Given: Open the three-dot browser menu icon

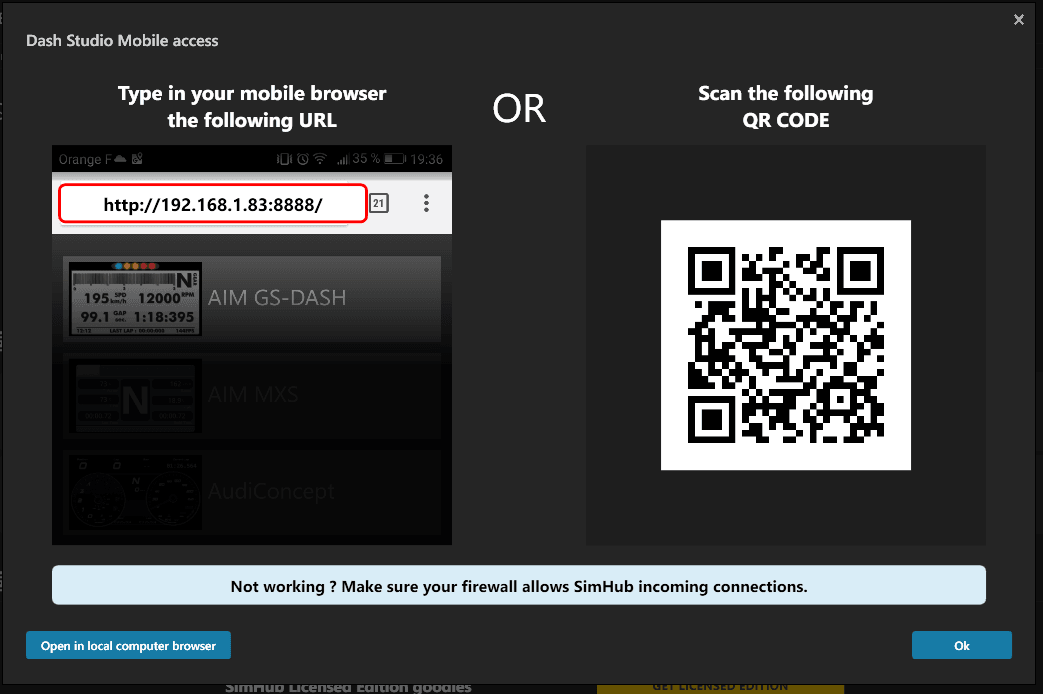Looking at the screenshot, I should coord(426,203).
